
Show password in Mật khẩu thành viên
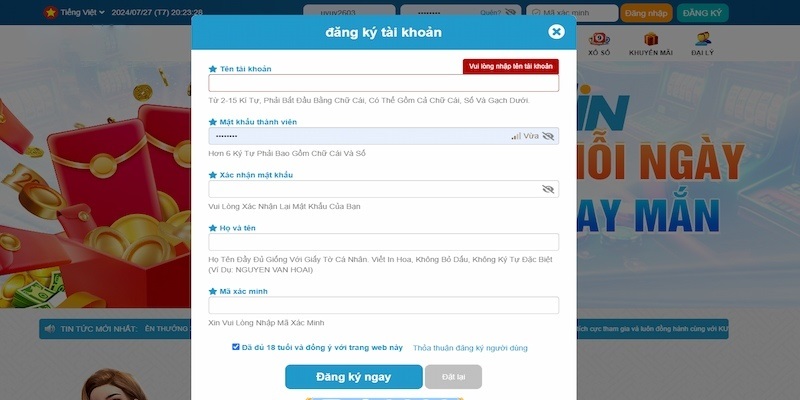pyautogui.click(x=548, y=136)
